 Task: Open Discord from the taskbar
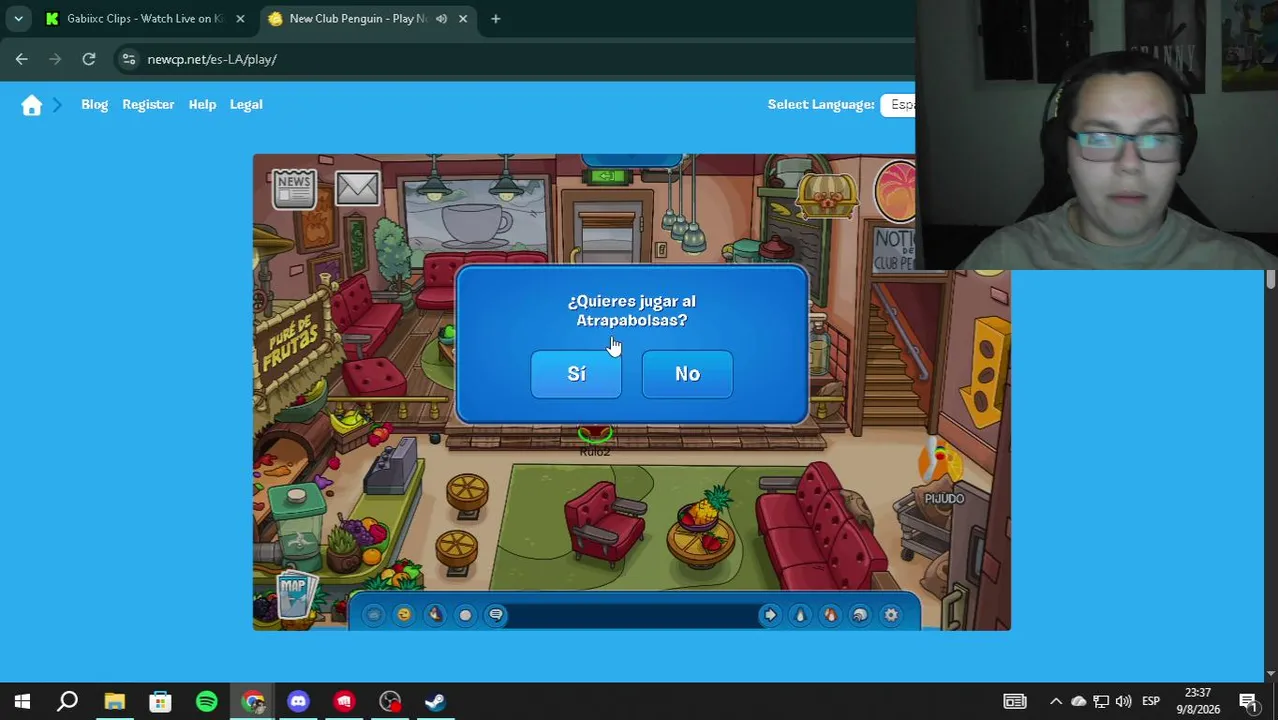click(298, 701)
